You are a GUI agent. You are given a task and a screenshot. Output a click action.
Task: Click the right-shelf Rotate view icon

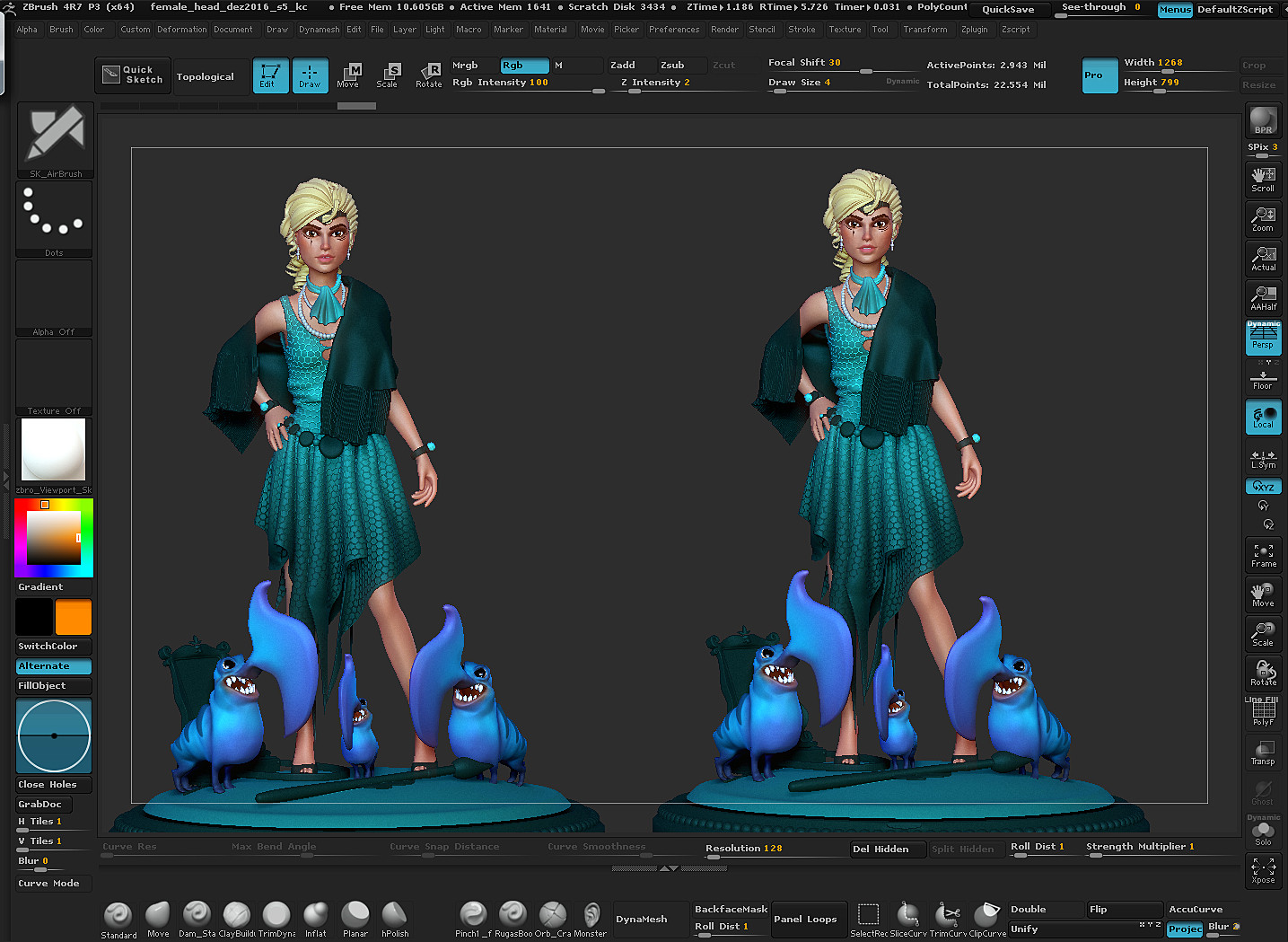(1263, 673)
